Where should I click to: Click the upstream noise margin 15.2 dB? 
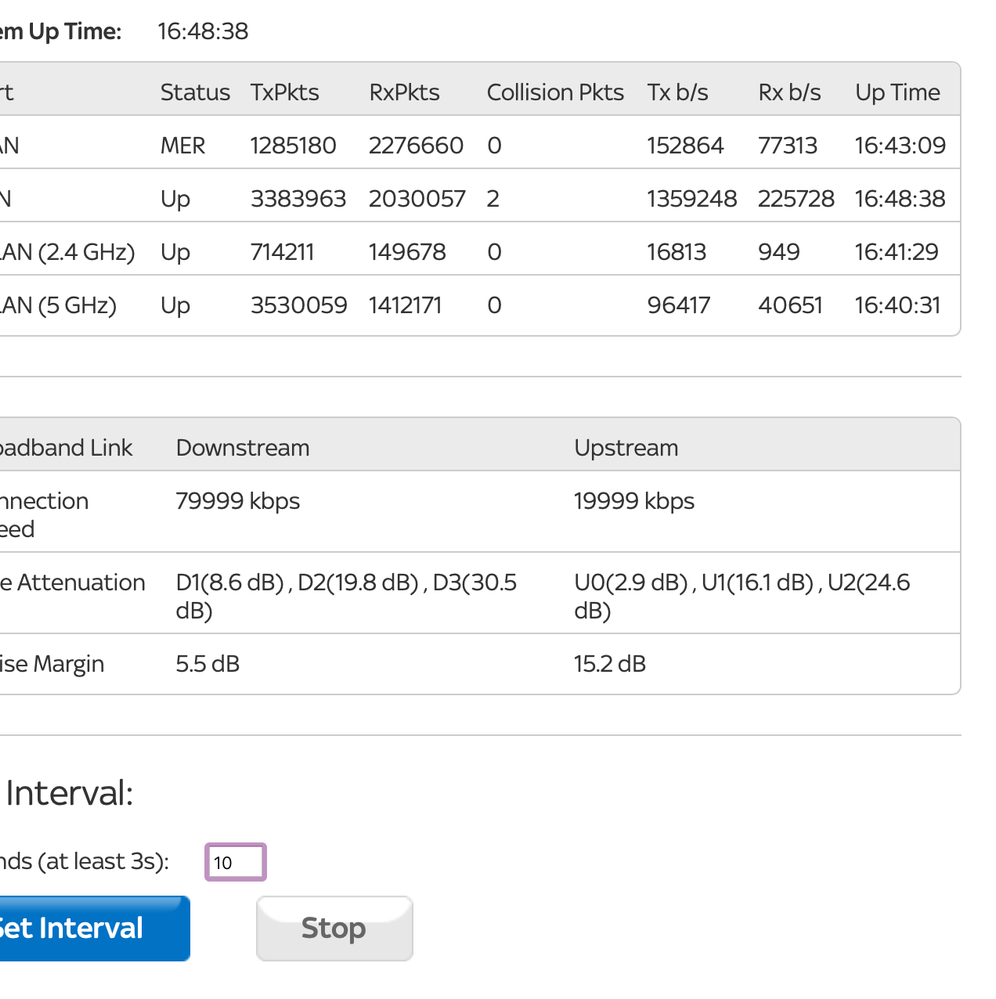pyautogui.click(x=610, y=664)
